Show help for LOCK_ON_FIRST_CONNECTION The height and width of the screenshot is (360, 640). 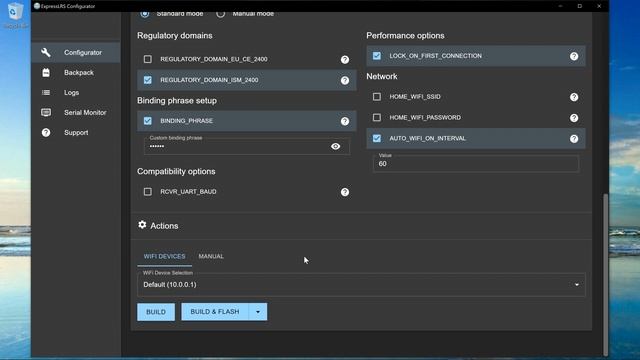pyautogui.click(x=574, y=56)
